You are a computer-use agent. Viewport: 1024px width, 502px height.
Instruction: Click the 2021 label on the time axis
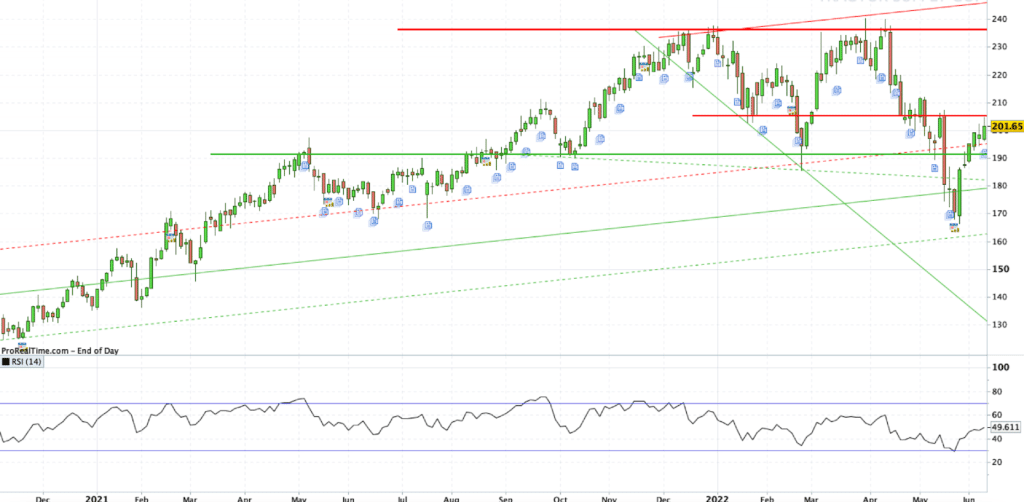pyautogui.click(x=97, y=495)
